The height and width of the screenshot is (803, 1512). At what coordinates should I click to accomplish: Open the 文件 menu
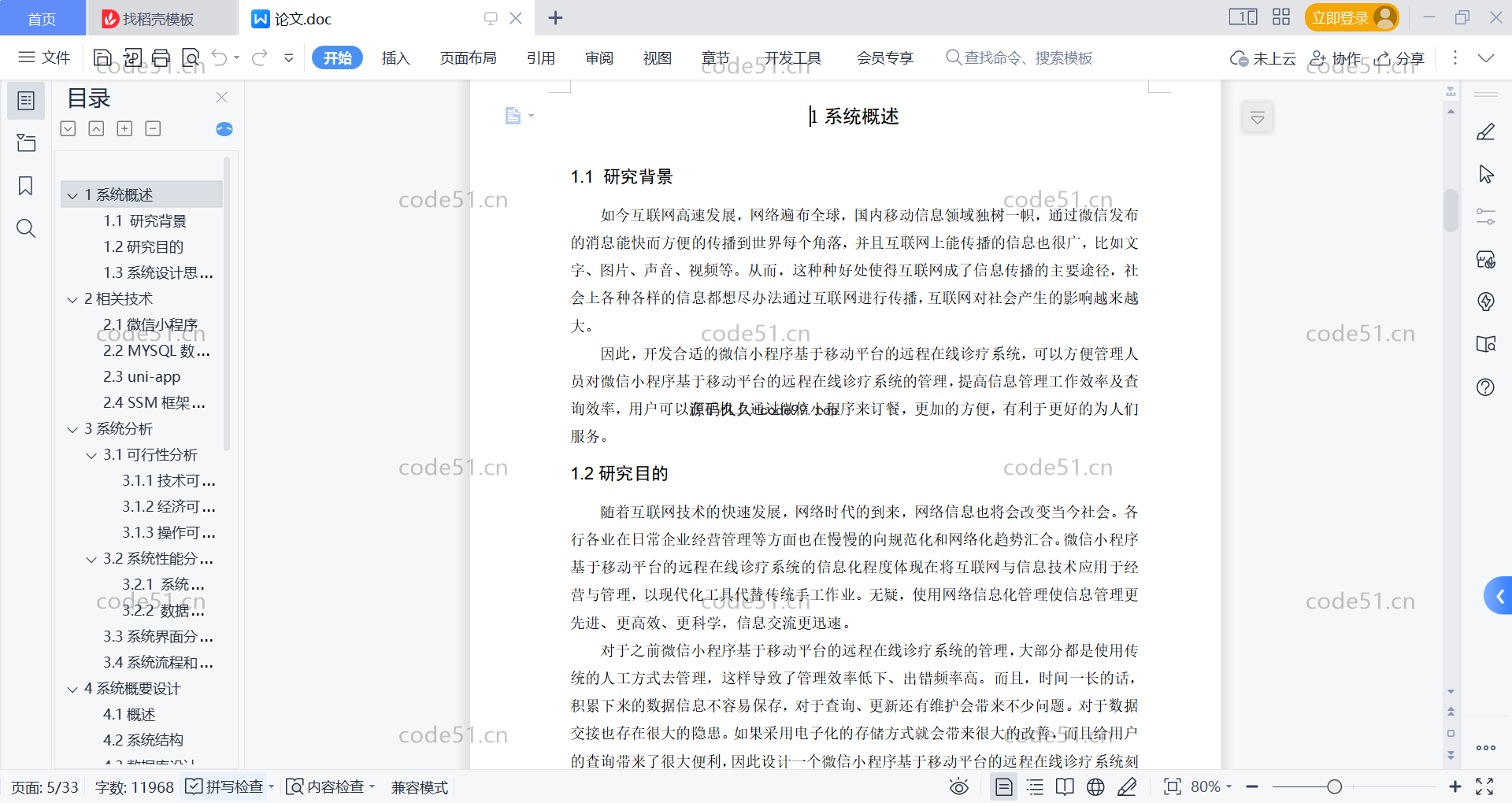click(44, 57)
